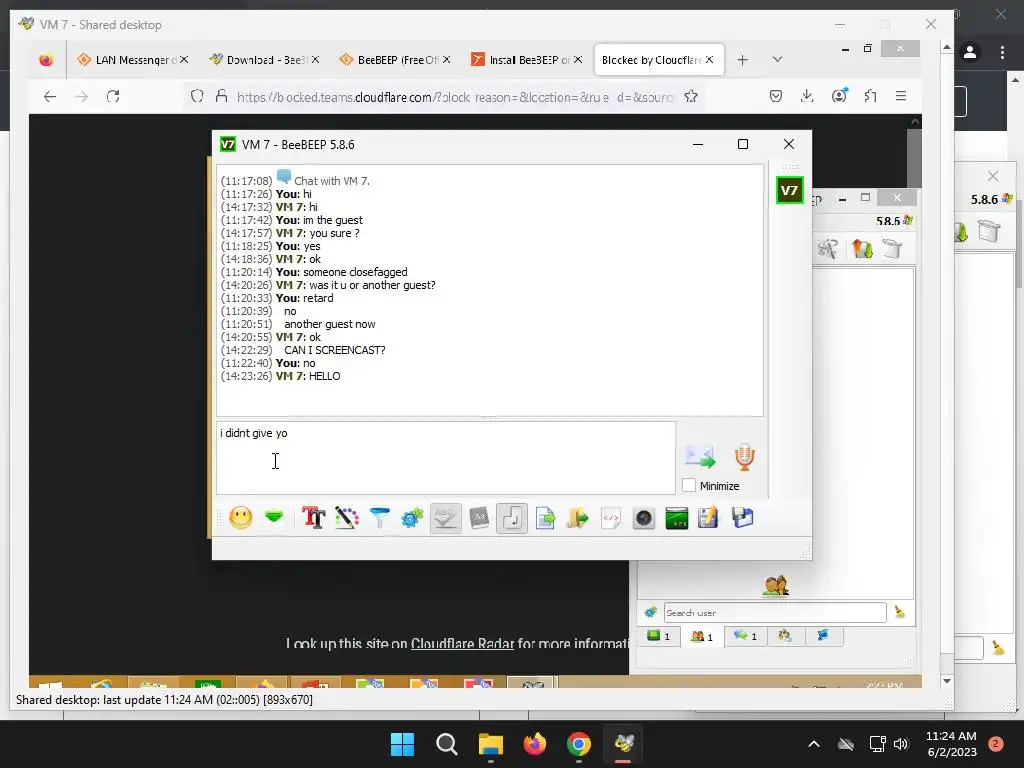Open File Explorer from taskbar

[x=490, y=744]
